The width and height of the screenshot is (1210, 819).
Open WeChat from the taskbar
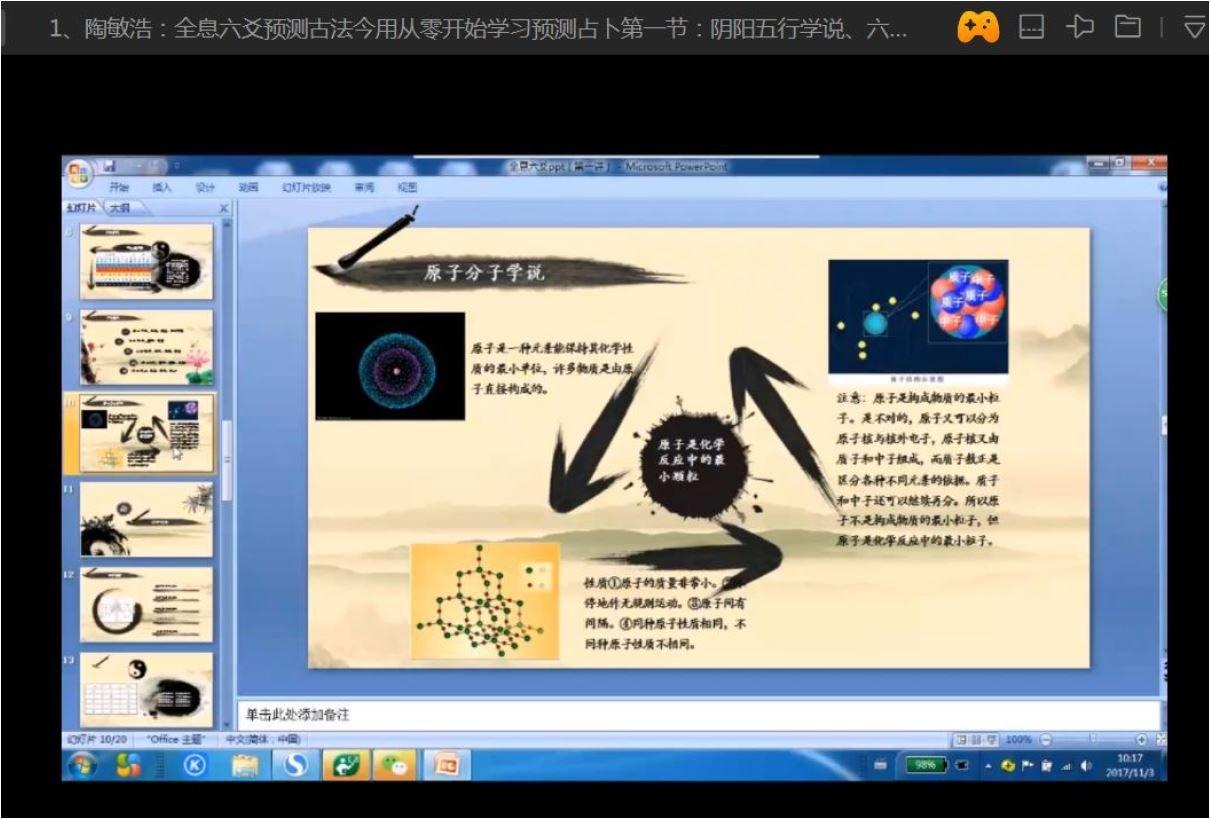395,765
